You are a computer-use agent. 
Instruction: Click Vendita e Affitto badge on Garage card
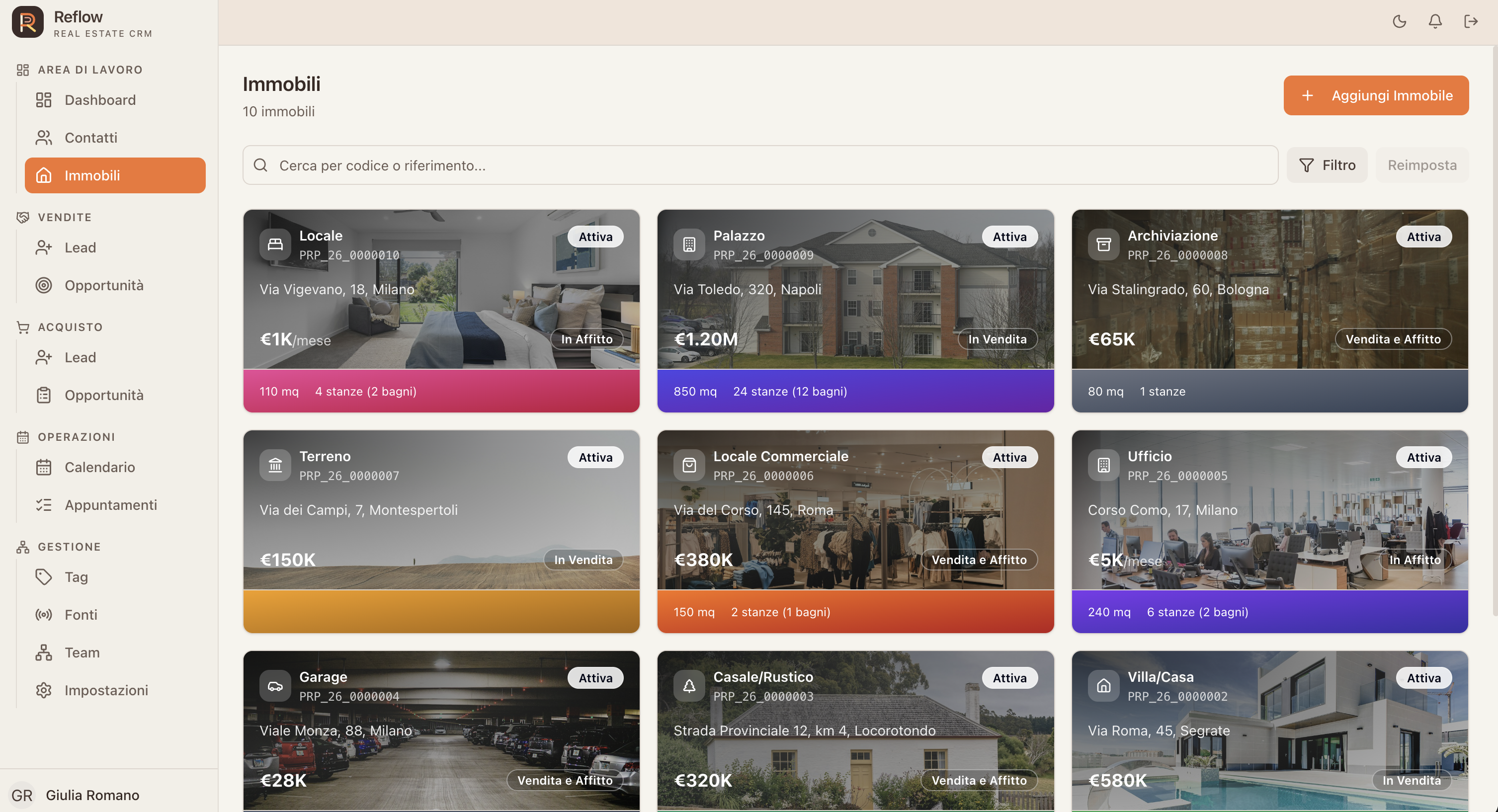(x=565, y=780)
